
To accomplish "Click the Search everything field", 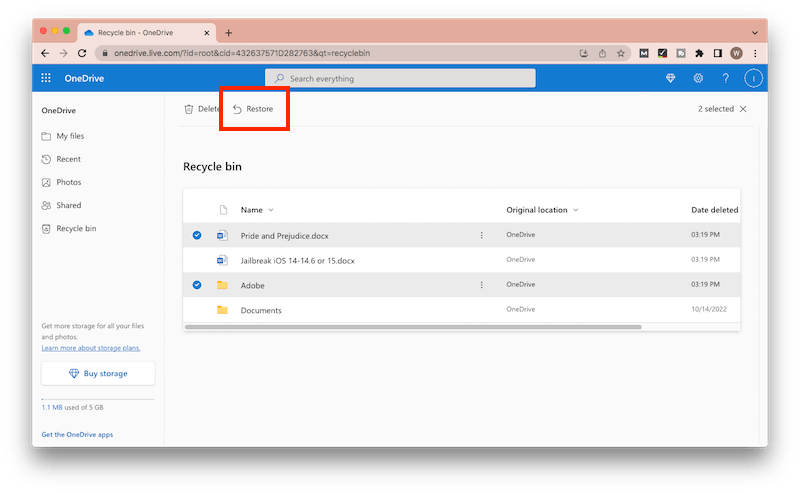I will coord(401,78).
